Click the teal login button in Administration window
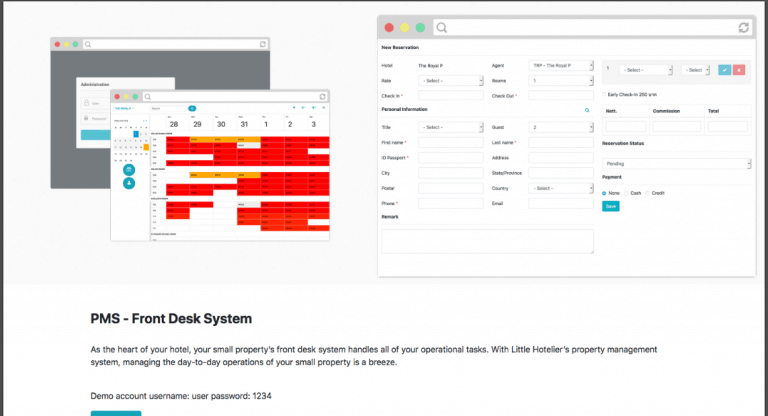 96,135
